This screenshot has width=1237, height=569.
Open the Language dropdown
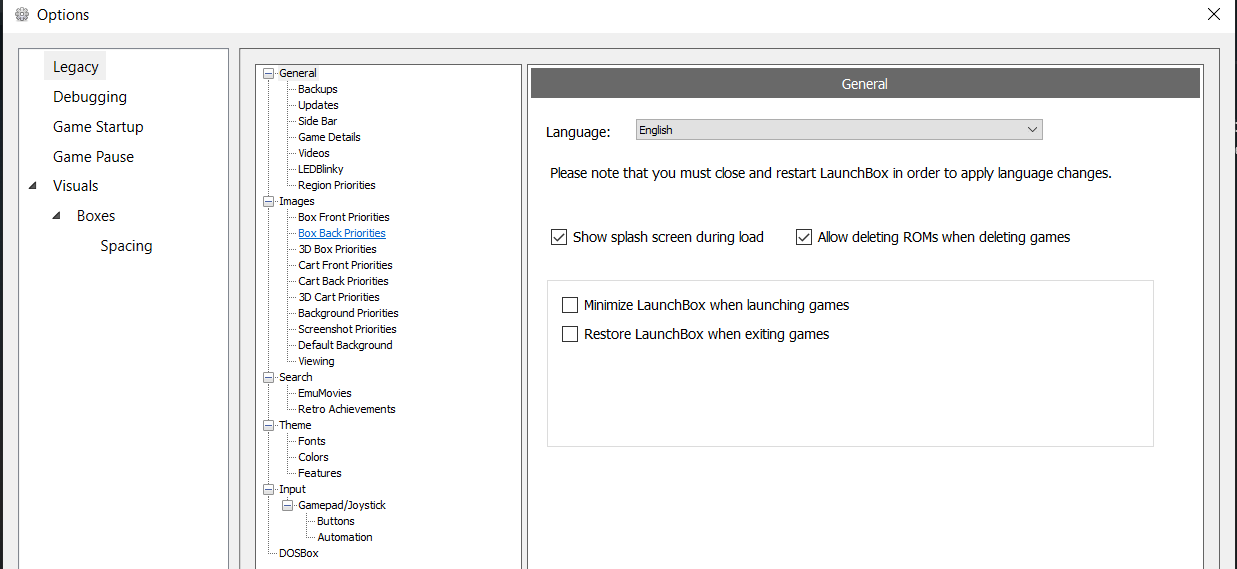[839, 130]
